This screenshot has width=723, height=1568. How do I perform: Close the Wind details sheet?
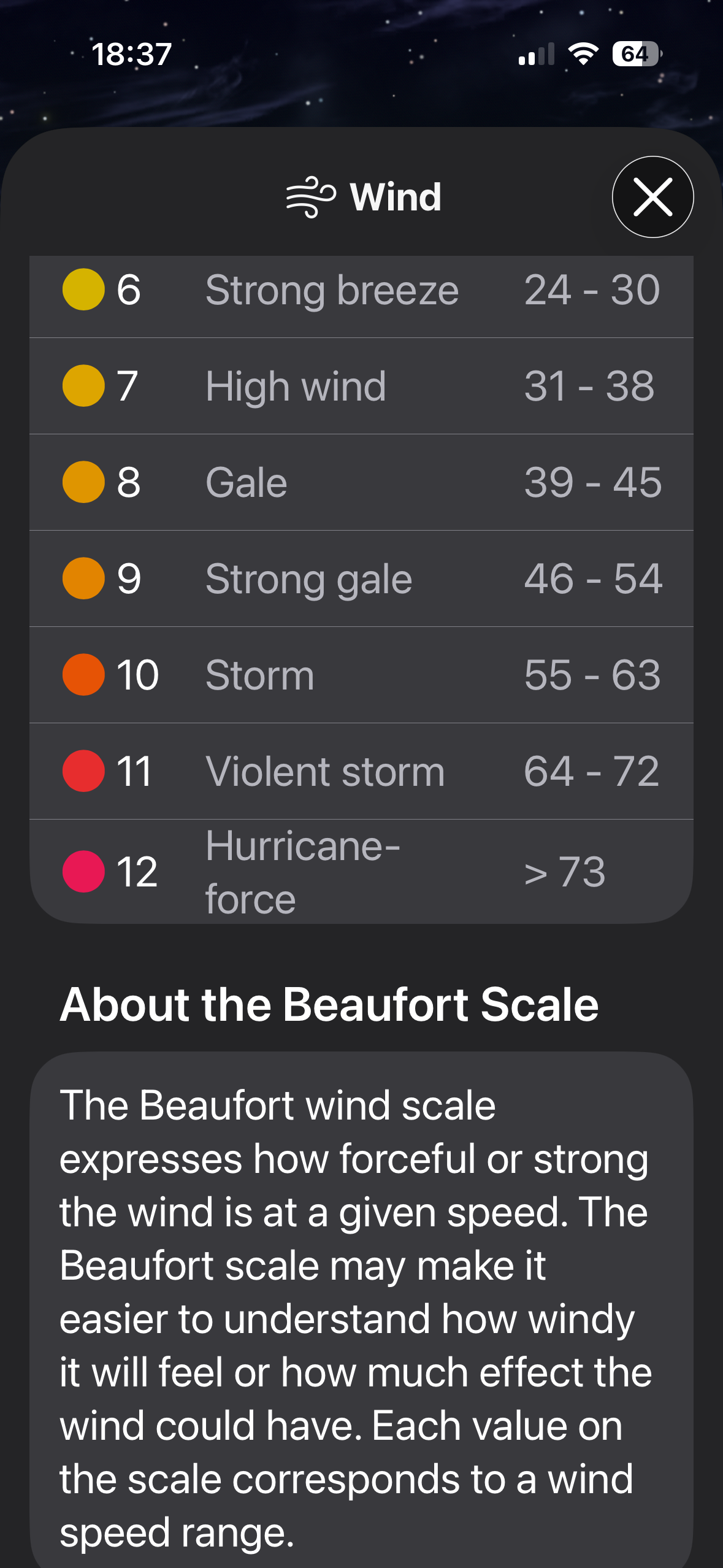click(x=652, y=197)
